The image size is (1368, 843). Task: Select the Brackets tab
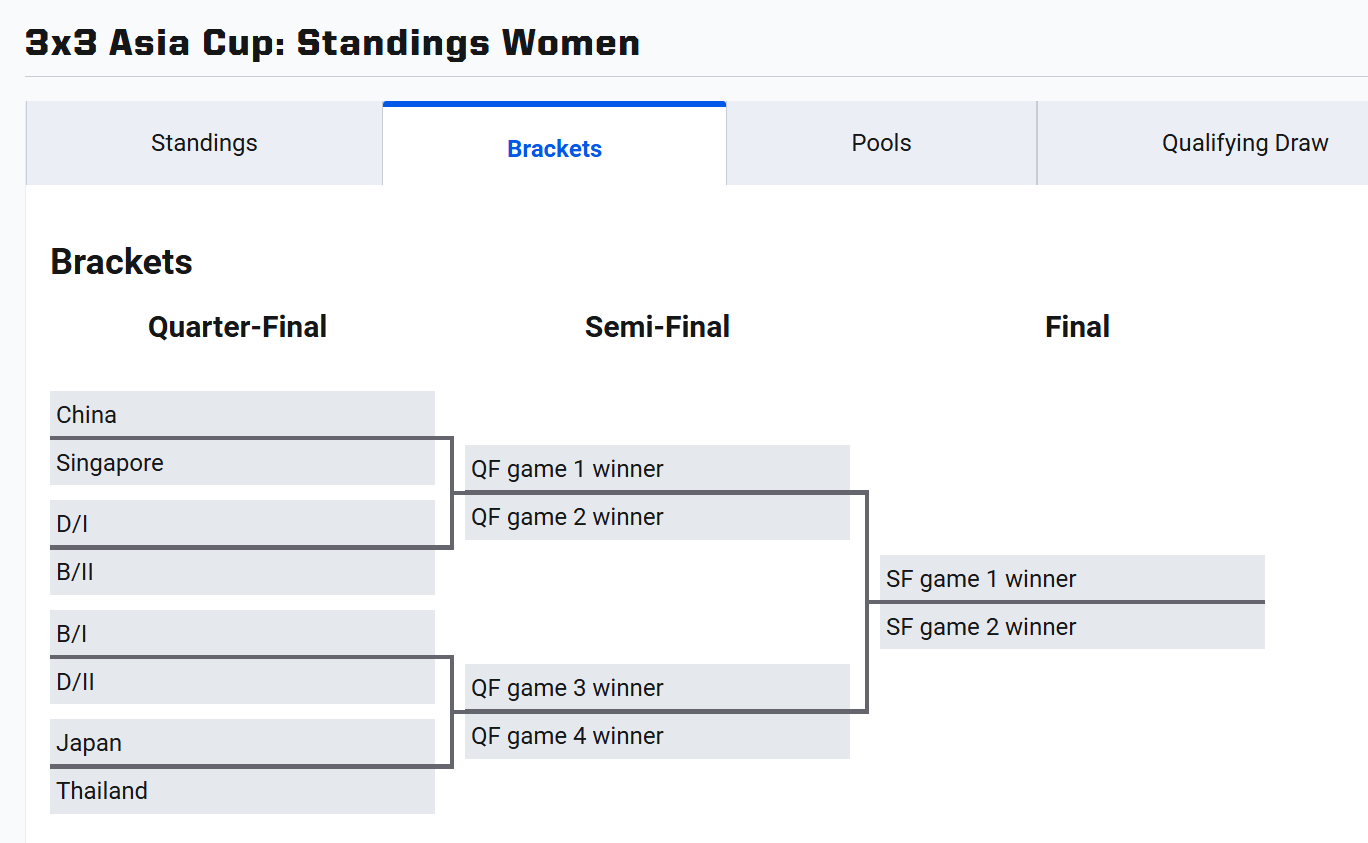tap(554, 148)
